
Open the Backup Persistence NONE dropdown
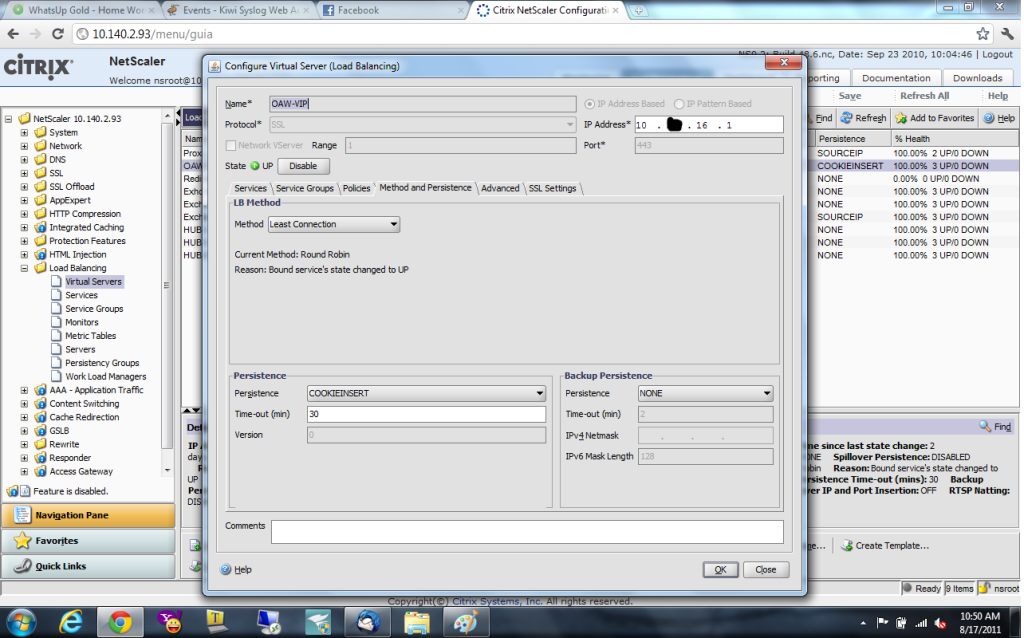(x=705, y=393)
